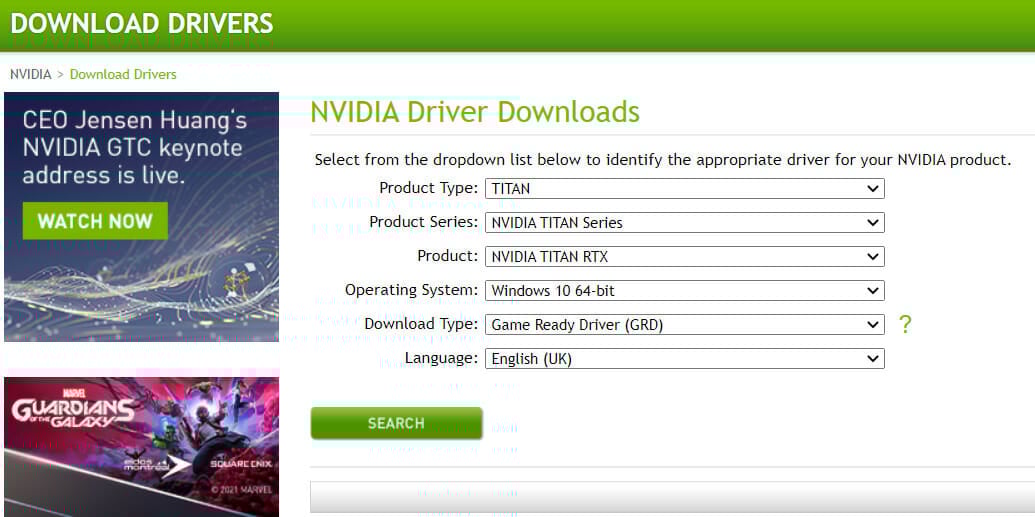Viewport: 1035px width, 517px height.
Task: Expand the Product dropdown showing NVIDIA TITAN RTX
Action: coord(684,257)
